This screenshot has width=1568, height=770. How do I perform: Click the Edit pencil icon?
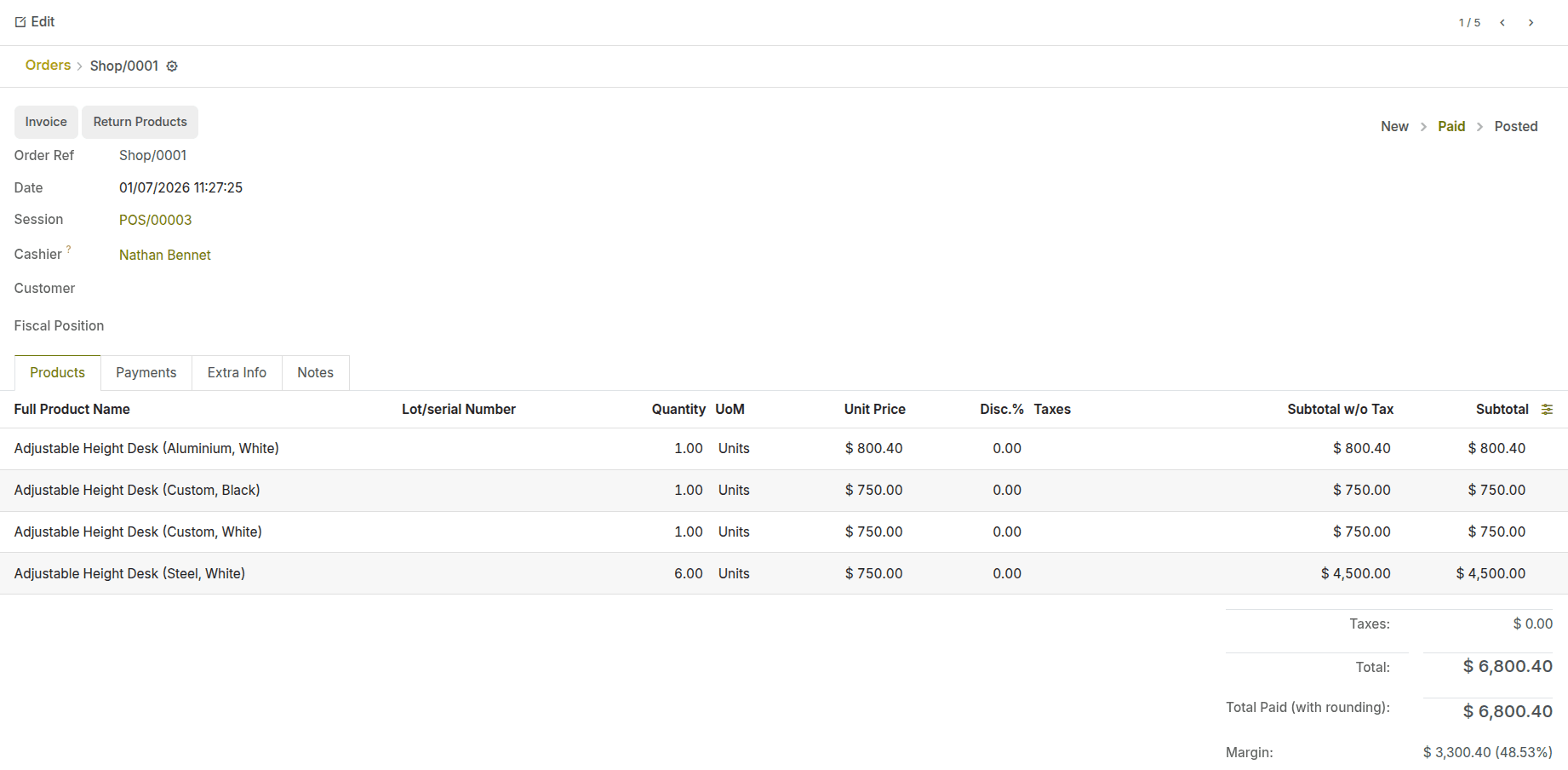coord(20,21)
